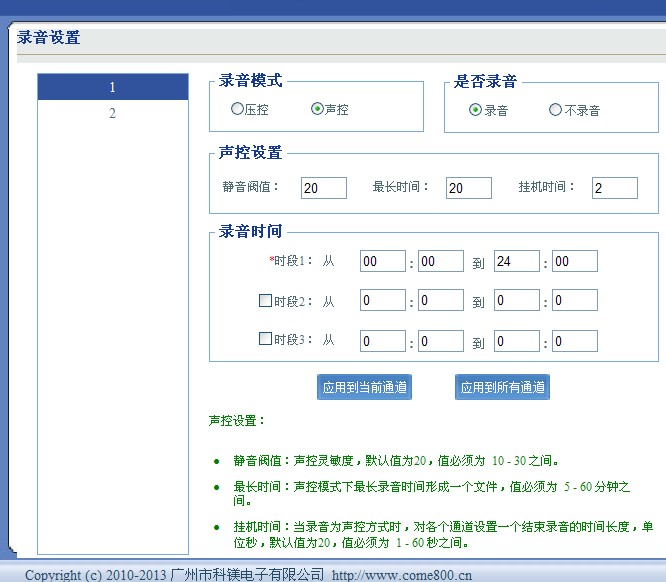Click 时段1 start minute field

pos(440,261)
